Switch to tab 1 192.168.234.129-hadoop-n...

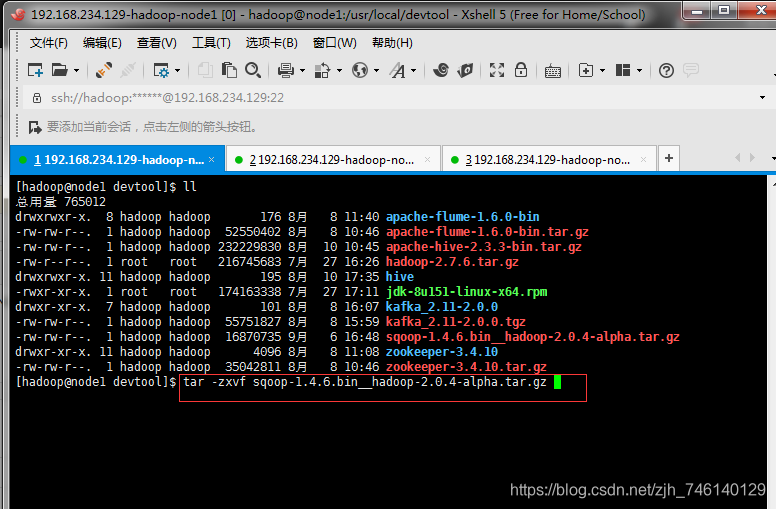[x=117, y=159]
